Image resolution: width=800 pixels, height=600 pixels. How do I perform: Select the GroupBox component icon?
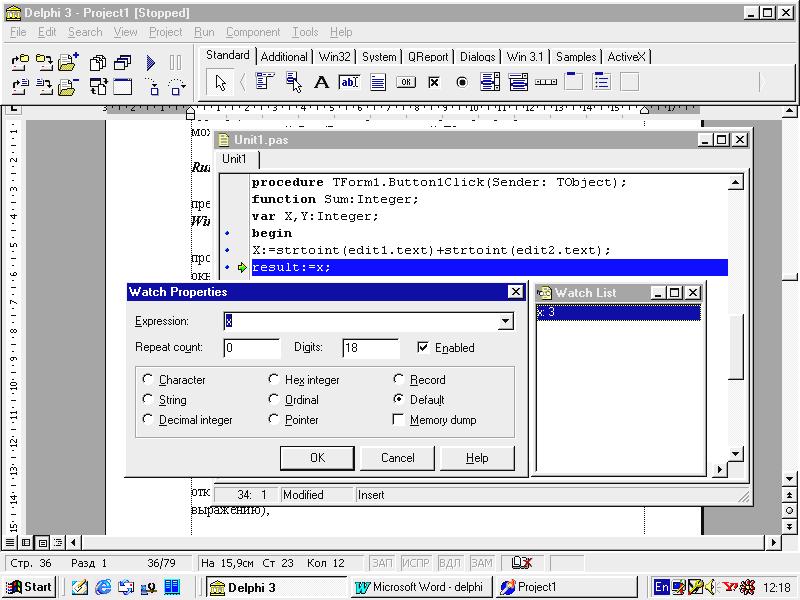pyautogui.click(x=573, y=81)
